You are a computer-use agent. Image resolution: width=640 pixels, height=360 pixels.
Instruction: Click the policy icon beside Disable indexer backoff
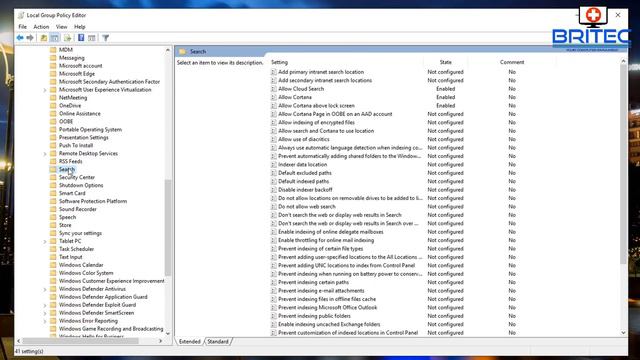273,190
